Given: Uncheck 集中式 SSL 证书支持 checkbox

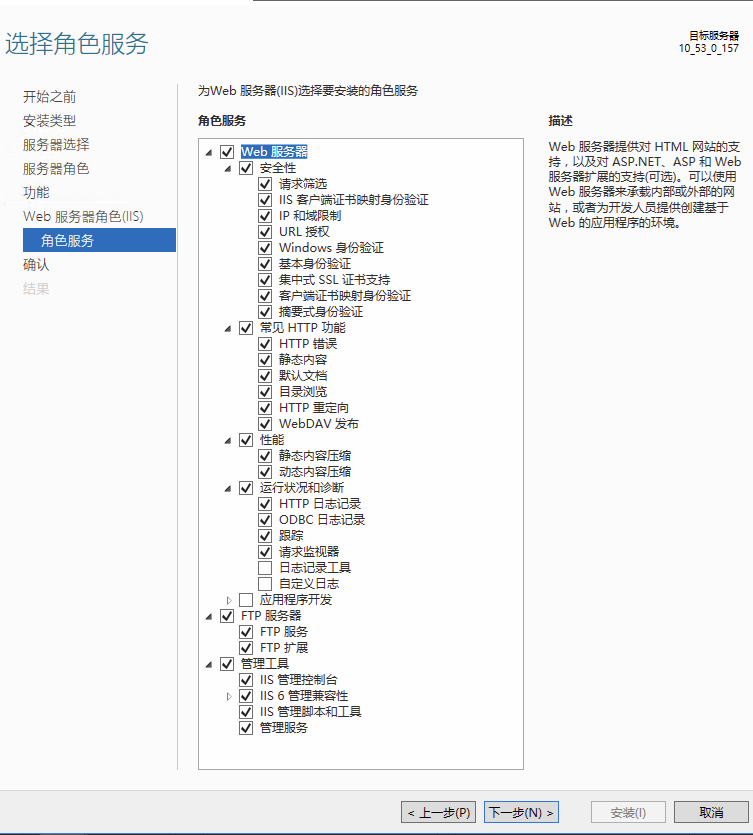Looking at the screenshot, I should 265,280.
